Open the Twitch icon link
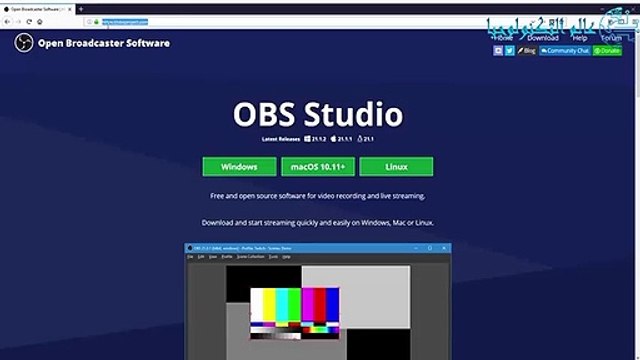Image resolution: width=640 pixels, height=360 pixels. point(498,51)
